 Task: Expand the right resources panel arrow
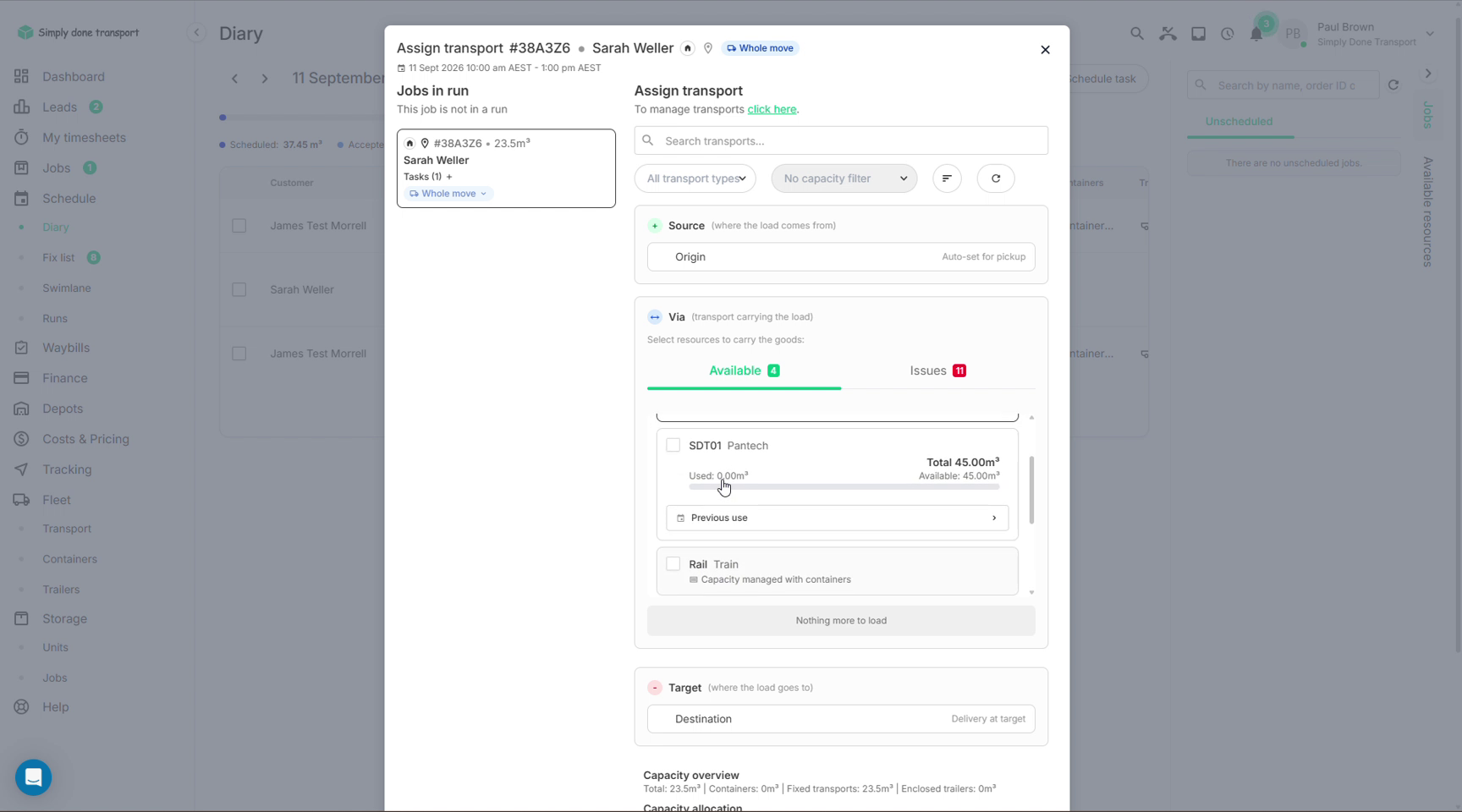tap(1428, 74)
